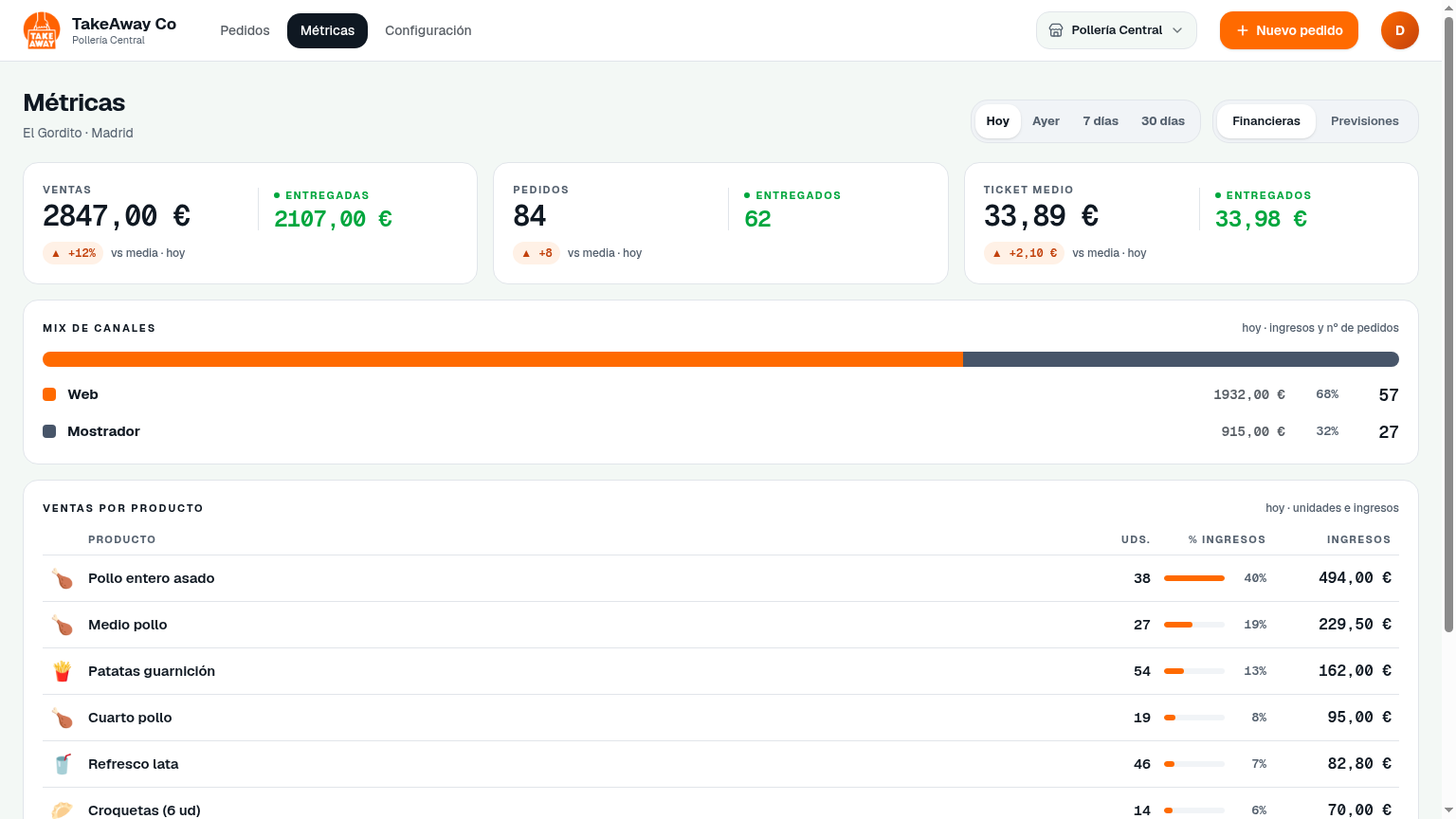Click the TakeAway Co logo icon
Viewport: 1456px width, 819px height.
(x=42, y=30)
